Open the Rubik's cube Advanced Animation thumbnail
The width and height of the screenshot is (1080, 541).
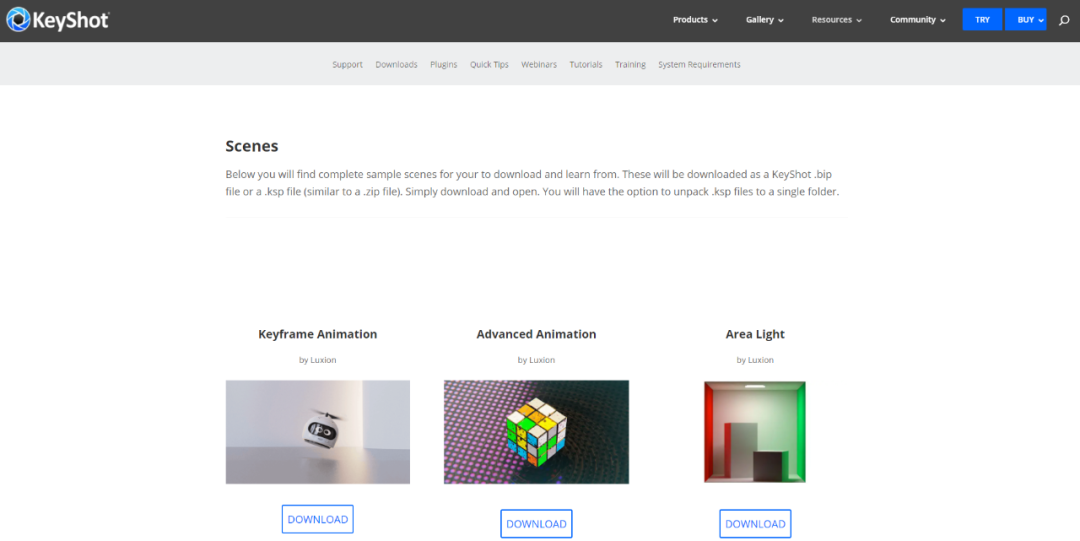pos(537,432)
